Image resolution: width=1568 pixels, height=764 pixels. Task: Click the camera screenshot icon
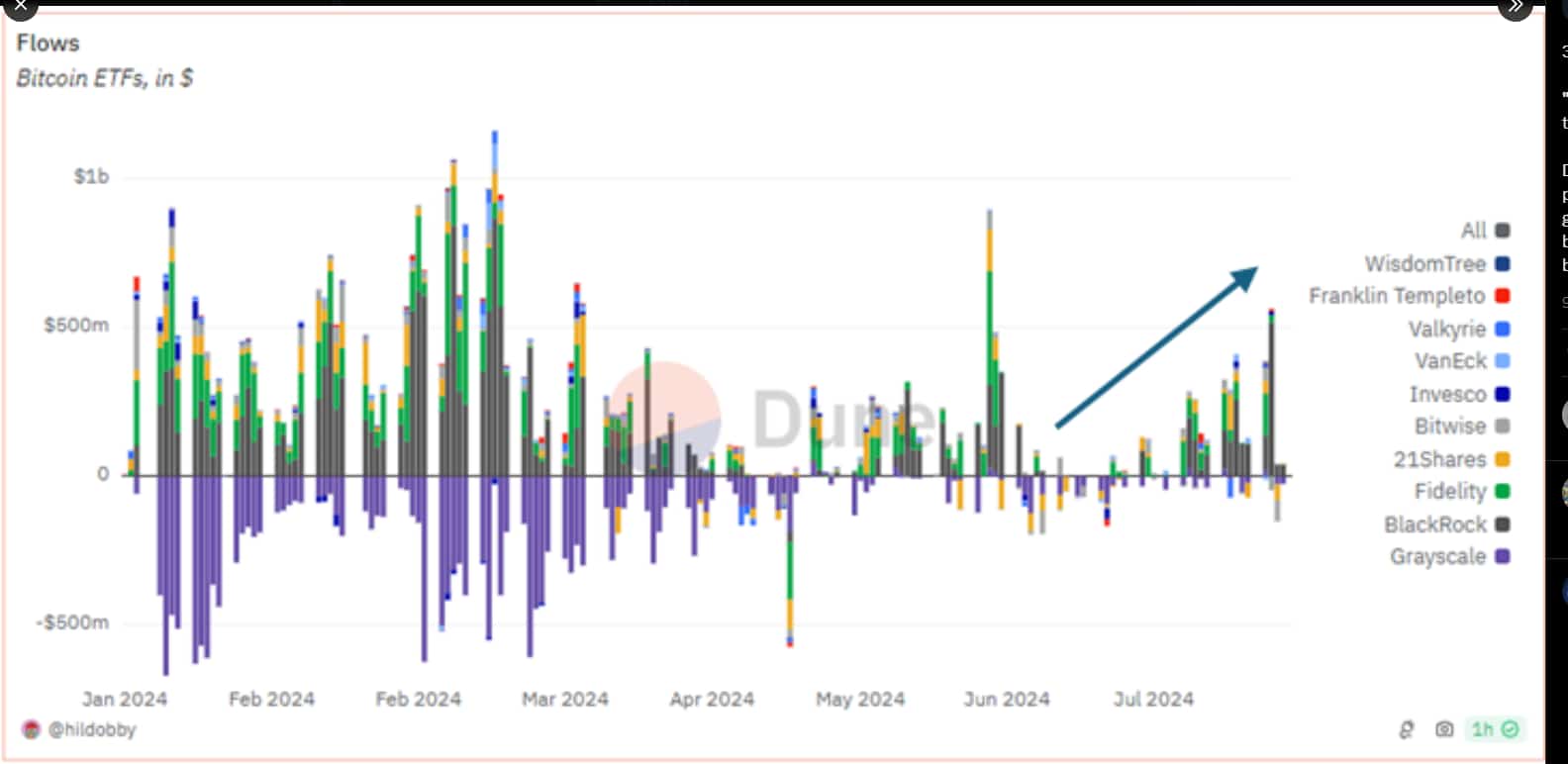1444,729
